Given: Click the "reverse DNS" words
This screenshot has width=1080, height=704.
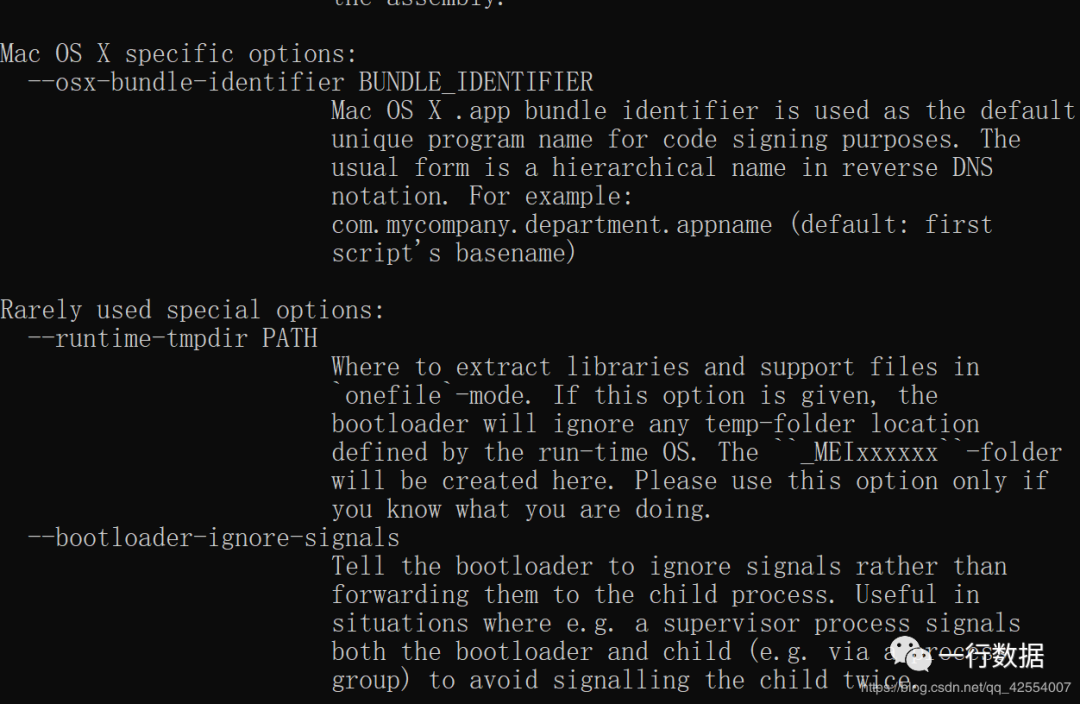Looking at the screenshot, I should pyautogui.click(x=917, y=167).
